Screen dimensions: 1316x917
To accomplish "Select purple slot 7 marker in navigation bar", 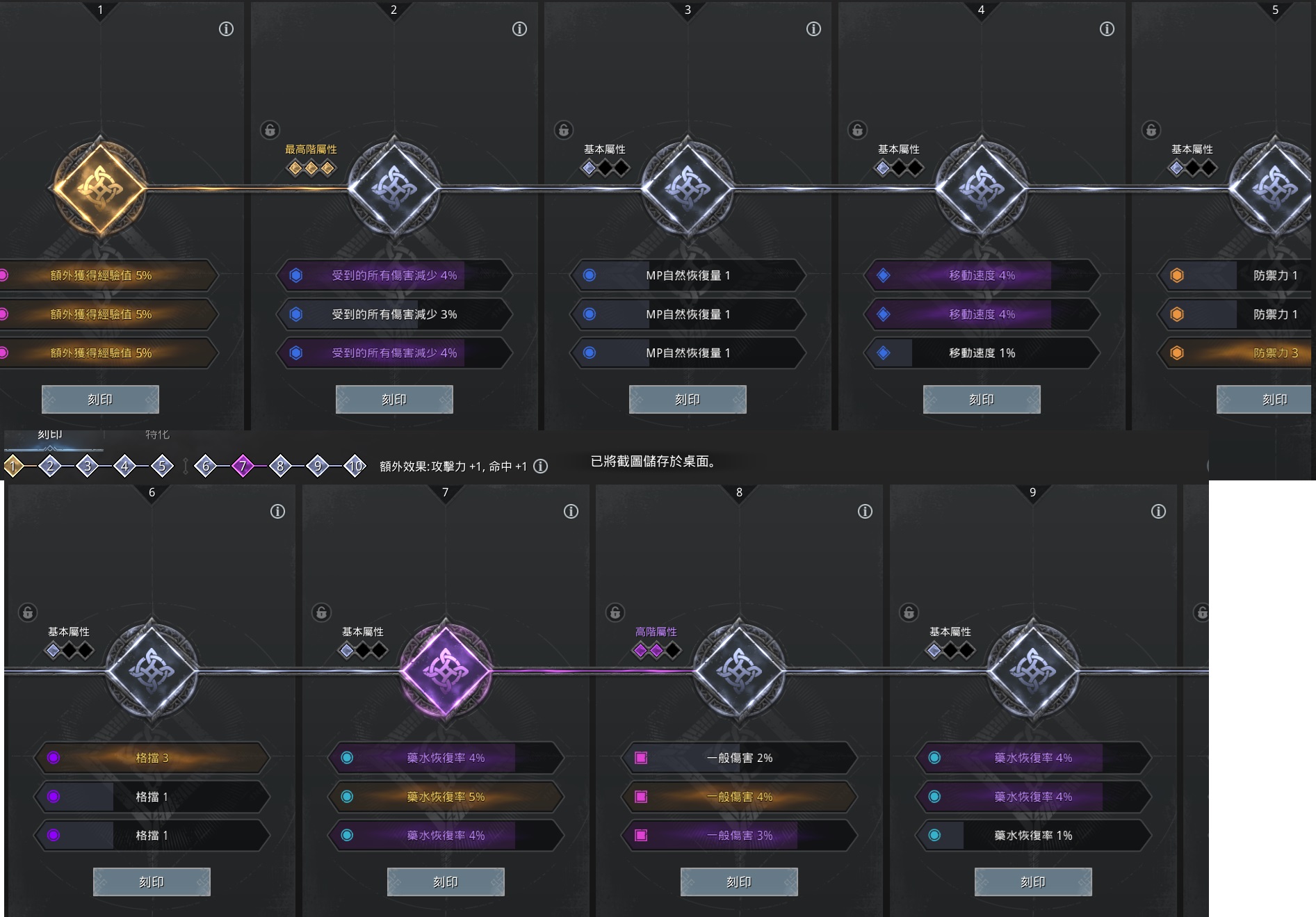I will pyautogui.click(x=243, y=466).
